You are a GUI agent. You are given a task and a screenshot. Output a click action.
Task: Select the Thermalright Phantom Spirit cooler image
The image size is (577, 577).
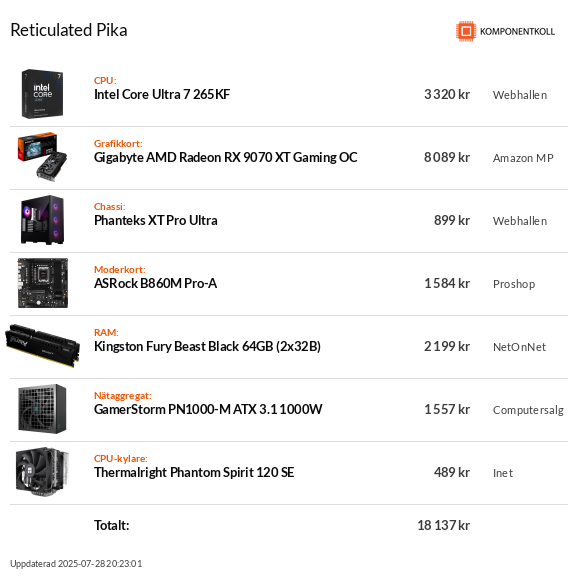42,472
